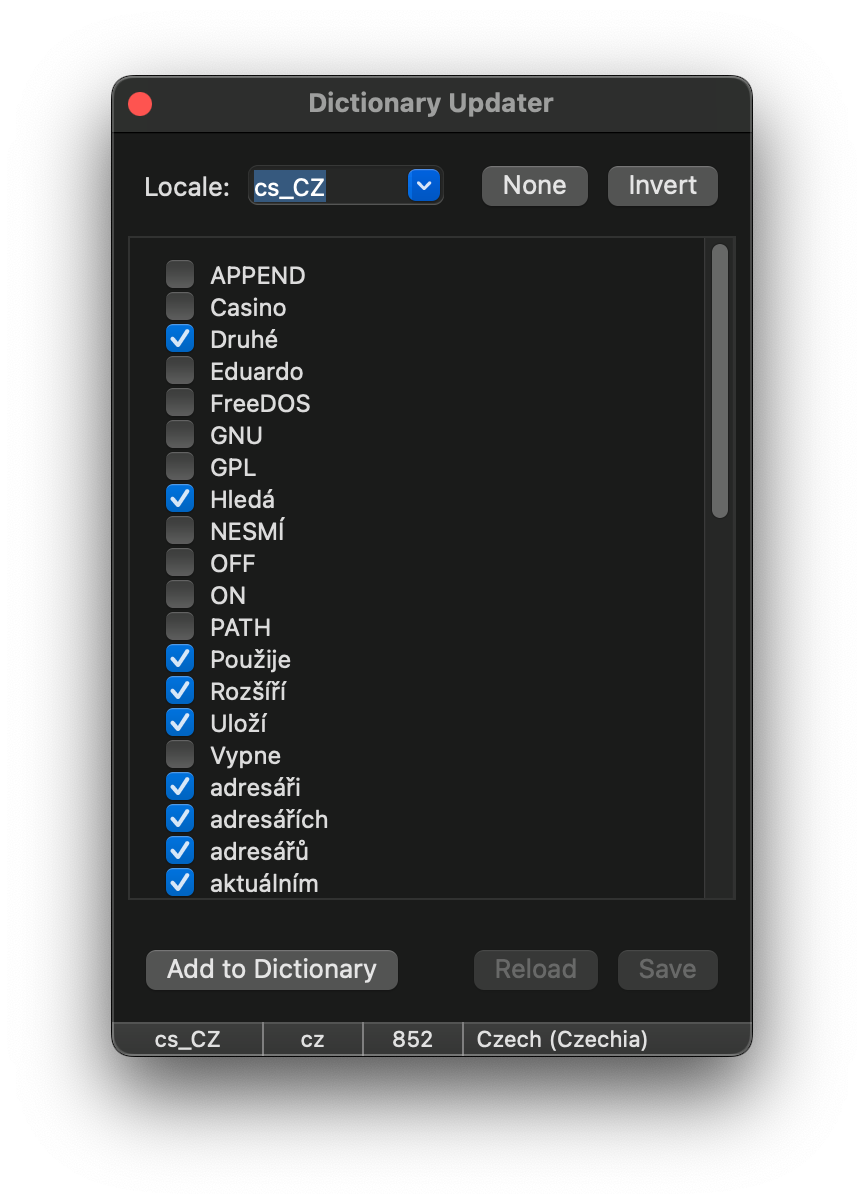Uncheck the Hledá checkbox
This screenshot has height=1204, width=864.
180,499
